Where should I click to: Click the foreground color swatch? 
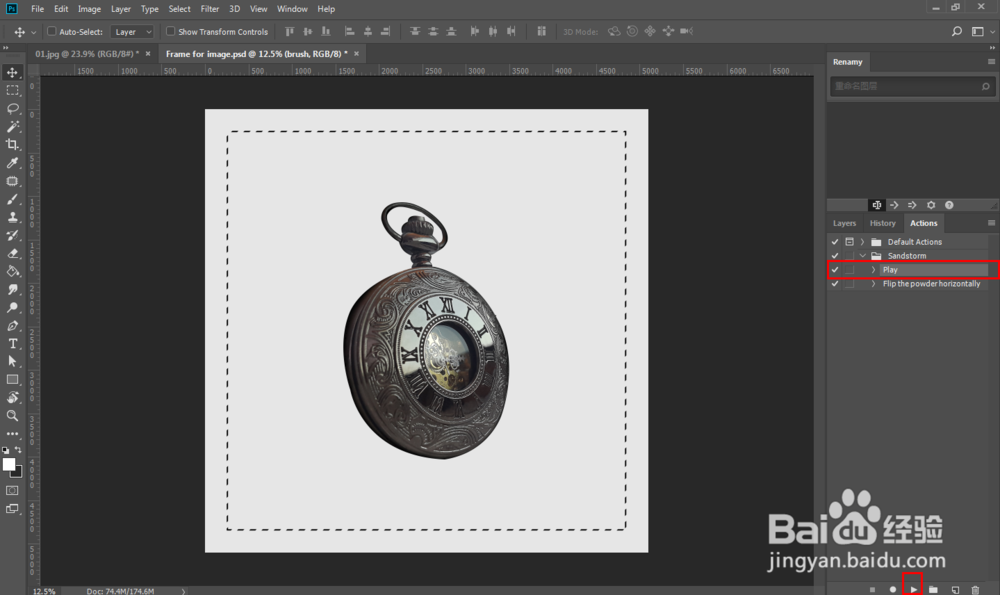pyautogui.click(x=9, y=464)
